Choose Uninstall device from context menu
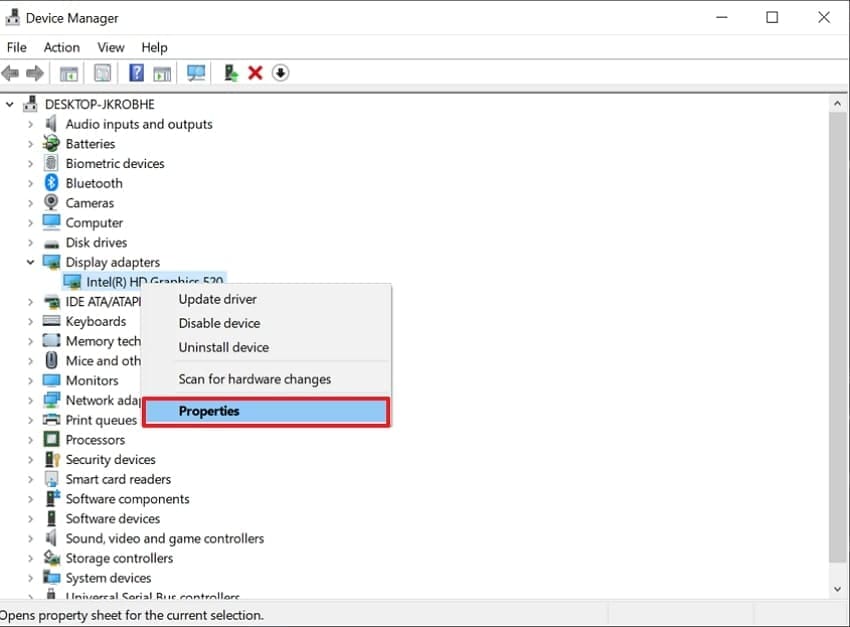850x627 pixels. click(x=266, y=347)
